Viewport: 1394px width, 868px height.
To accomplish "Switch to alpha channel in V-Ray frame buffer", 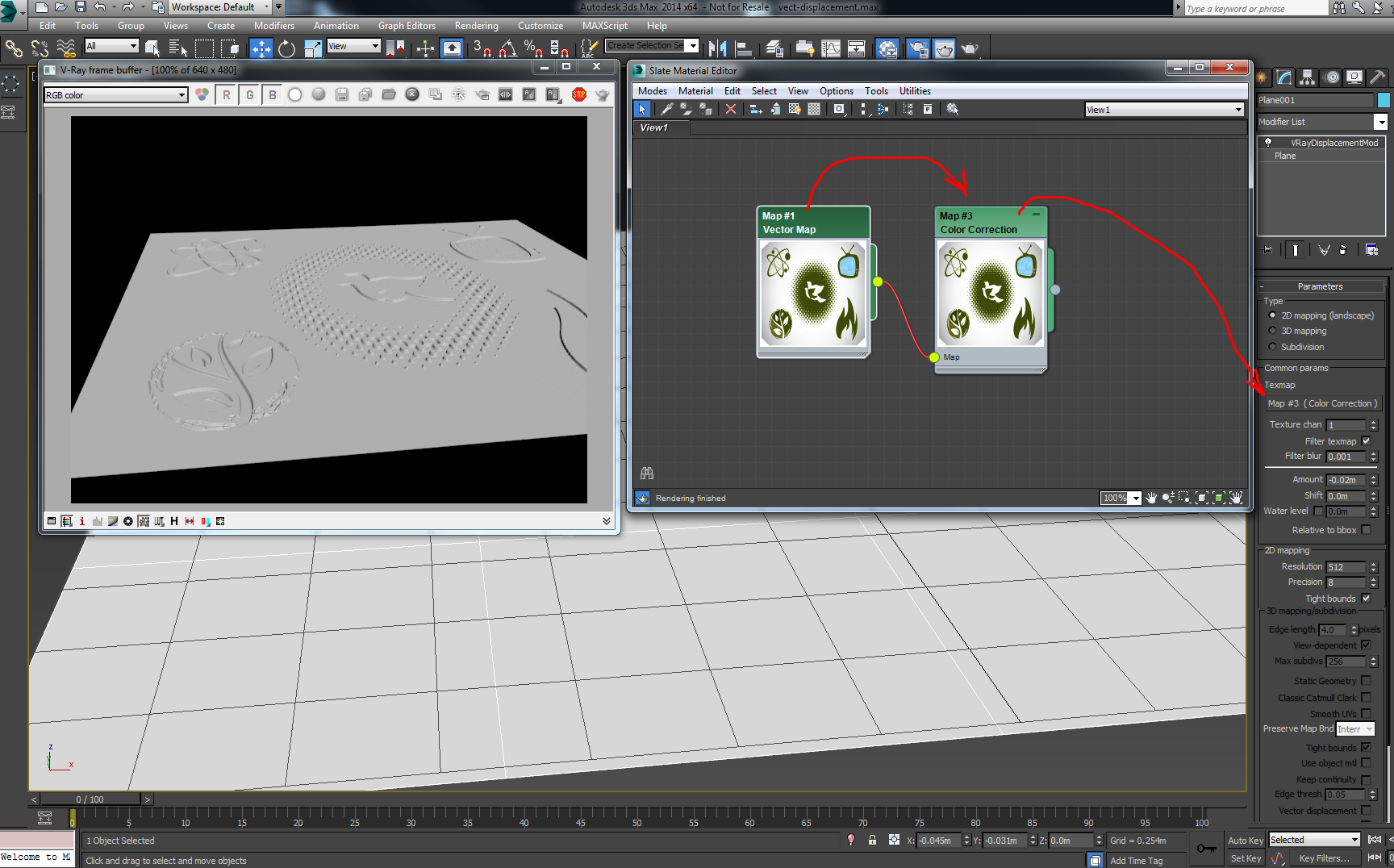I will click(x=295, y=94).
